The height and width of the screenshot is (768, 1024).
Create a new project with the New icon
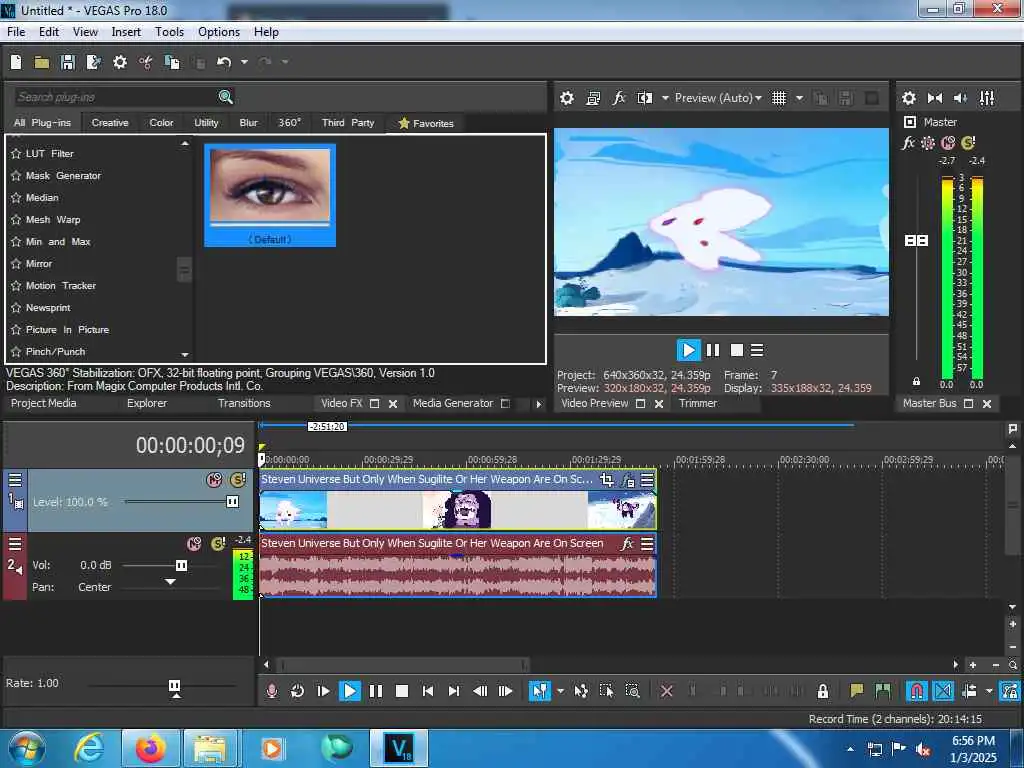(x=16, y=62)
